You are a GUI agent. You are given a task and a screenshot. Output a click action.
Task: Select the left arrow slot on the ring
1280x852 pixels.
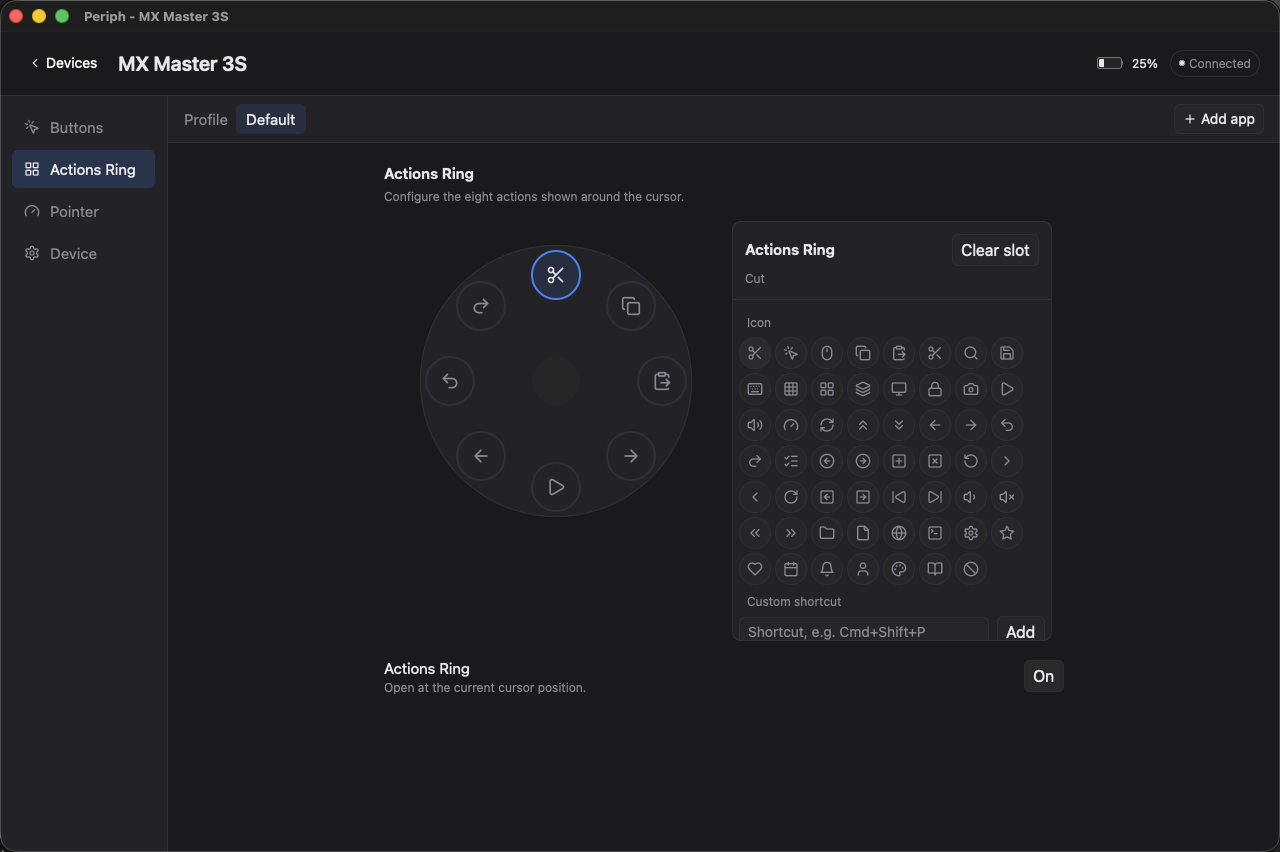(481, 456)
